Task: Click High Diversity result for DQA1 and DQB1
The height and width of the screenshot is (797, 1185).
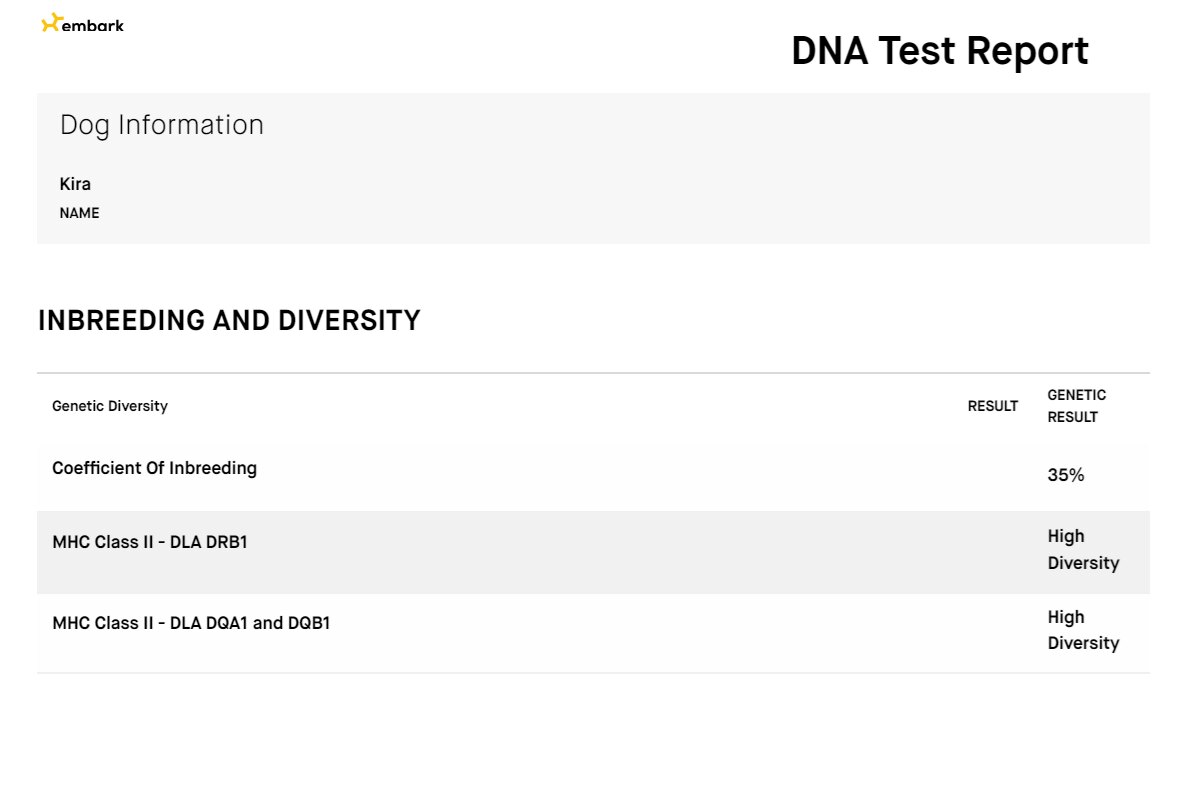Action: pos(1083,630)
